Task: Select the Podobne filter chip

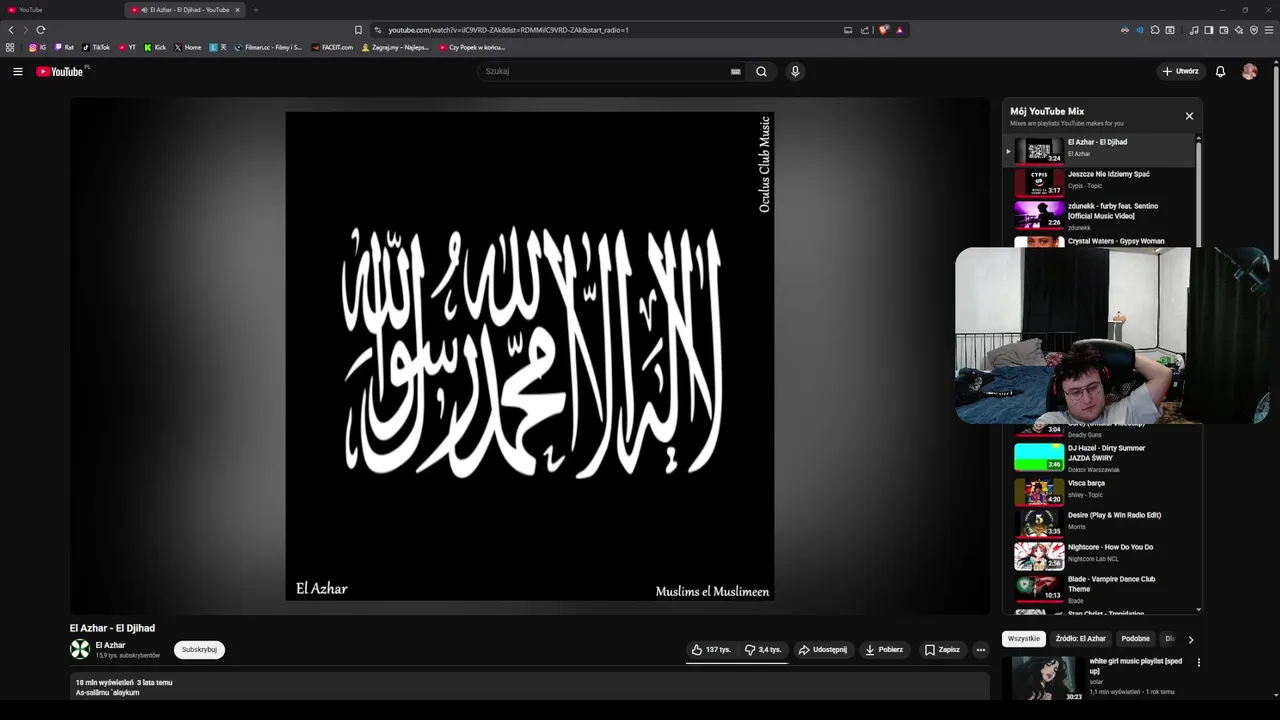Action: [x=1135, y=639]
